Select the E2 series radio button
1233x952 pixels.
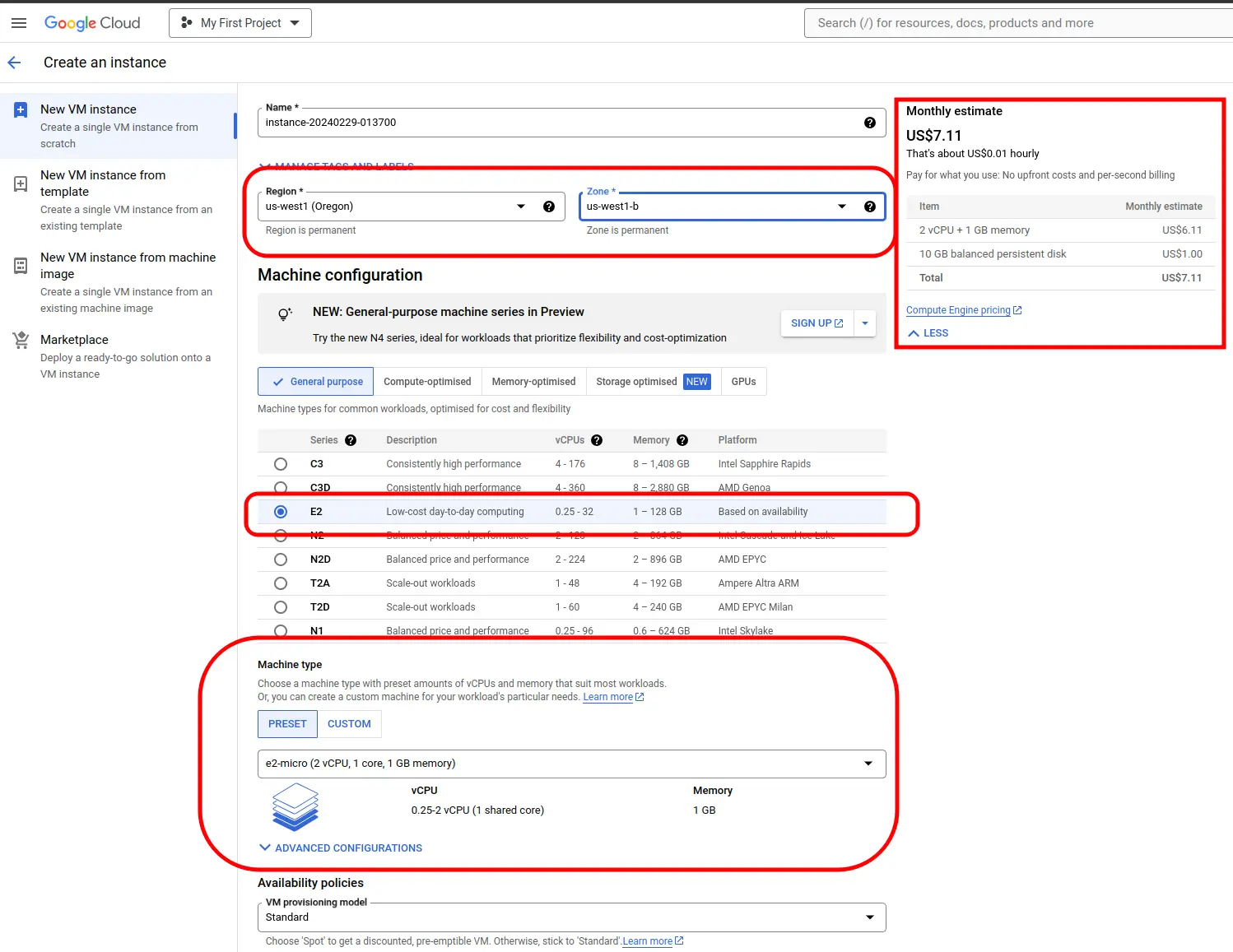click(281, 512)
